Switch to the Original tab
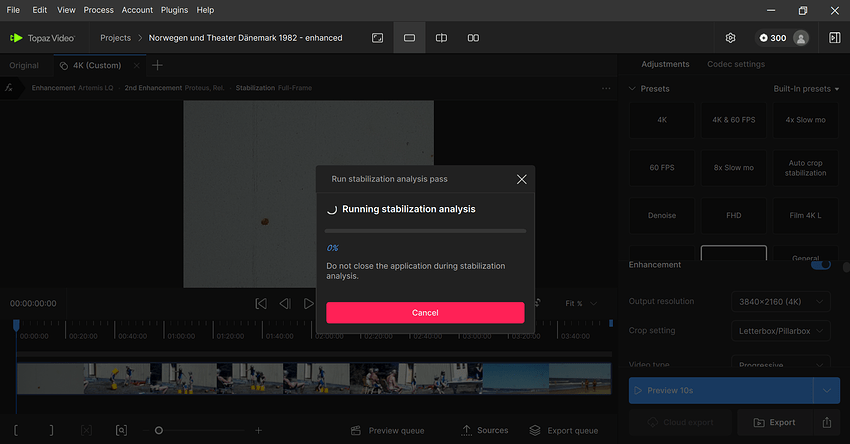The width and height of the screenshot is (850, 444). [x=24, y=66]
